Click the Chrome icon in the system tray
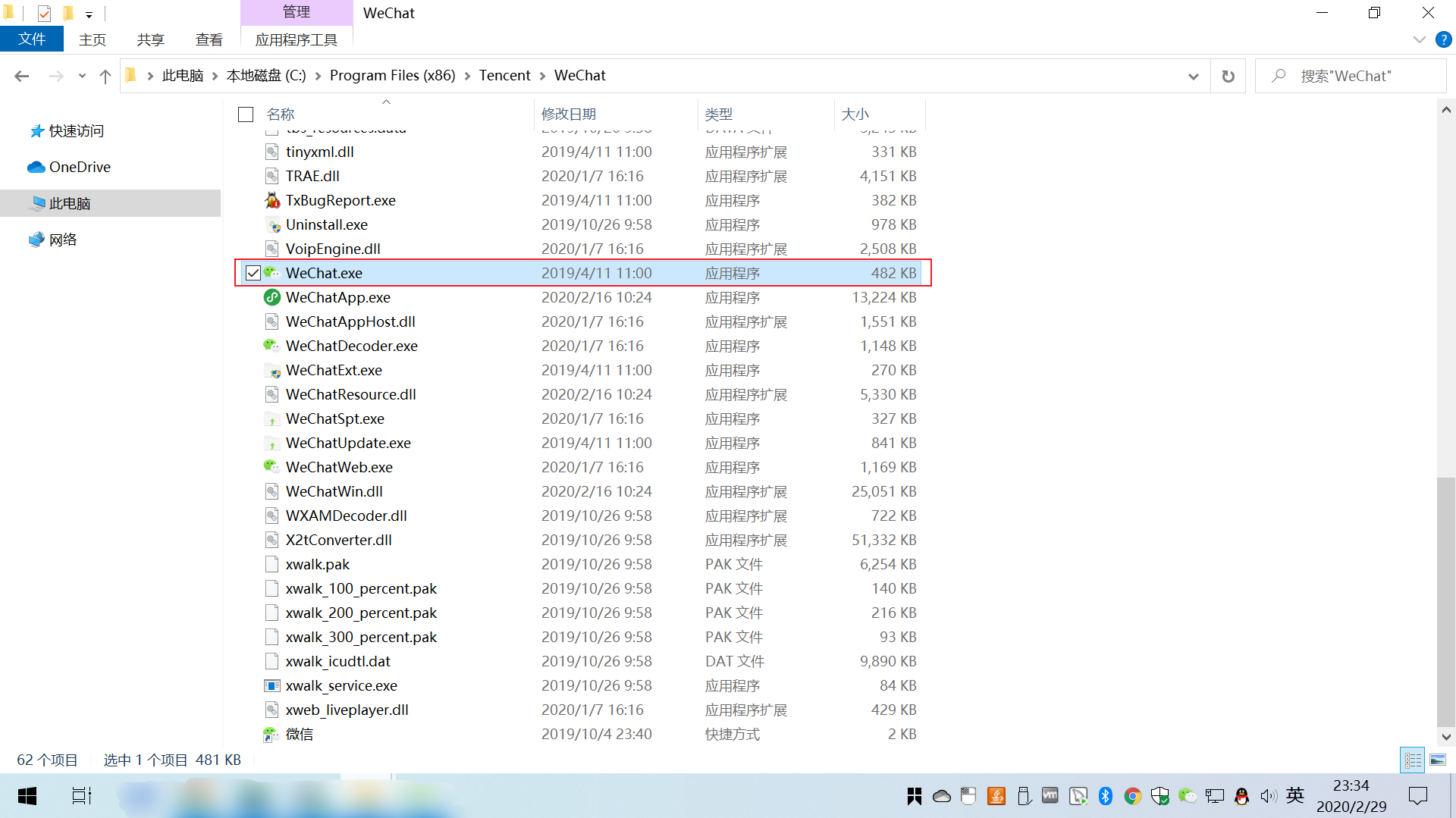 1133,796
